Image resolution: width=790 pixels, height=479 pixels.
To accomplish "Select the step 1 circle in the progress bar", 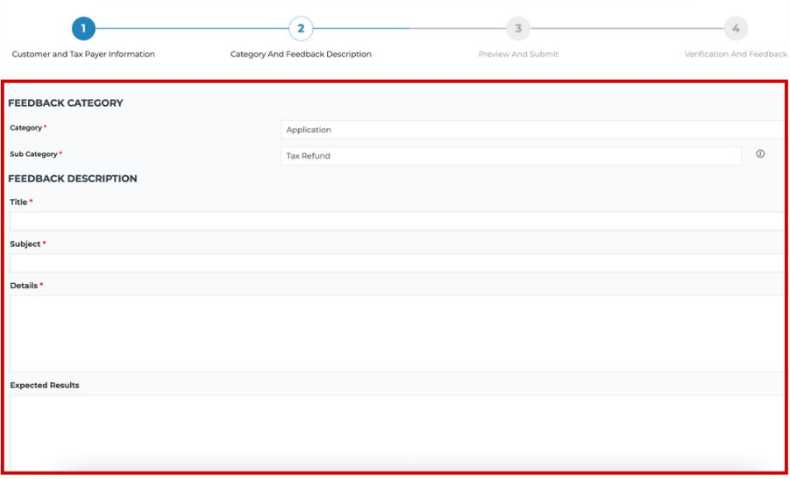I will (83, 28).
